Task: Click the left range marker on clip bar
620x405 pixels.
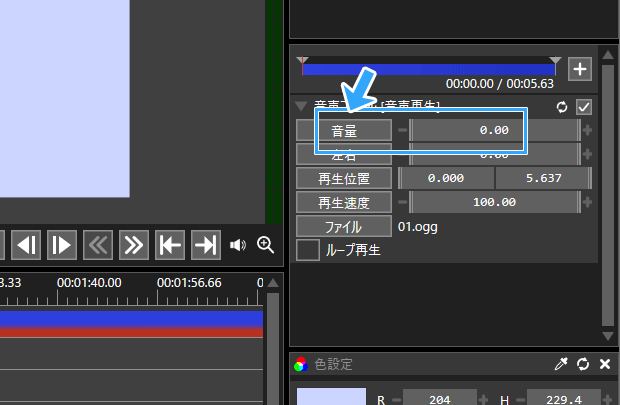Action: [x=302, y=60]
